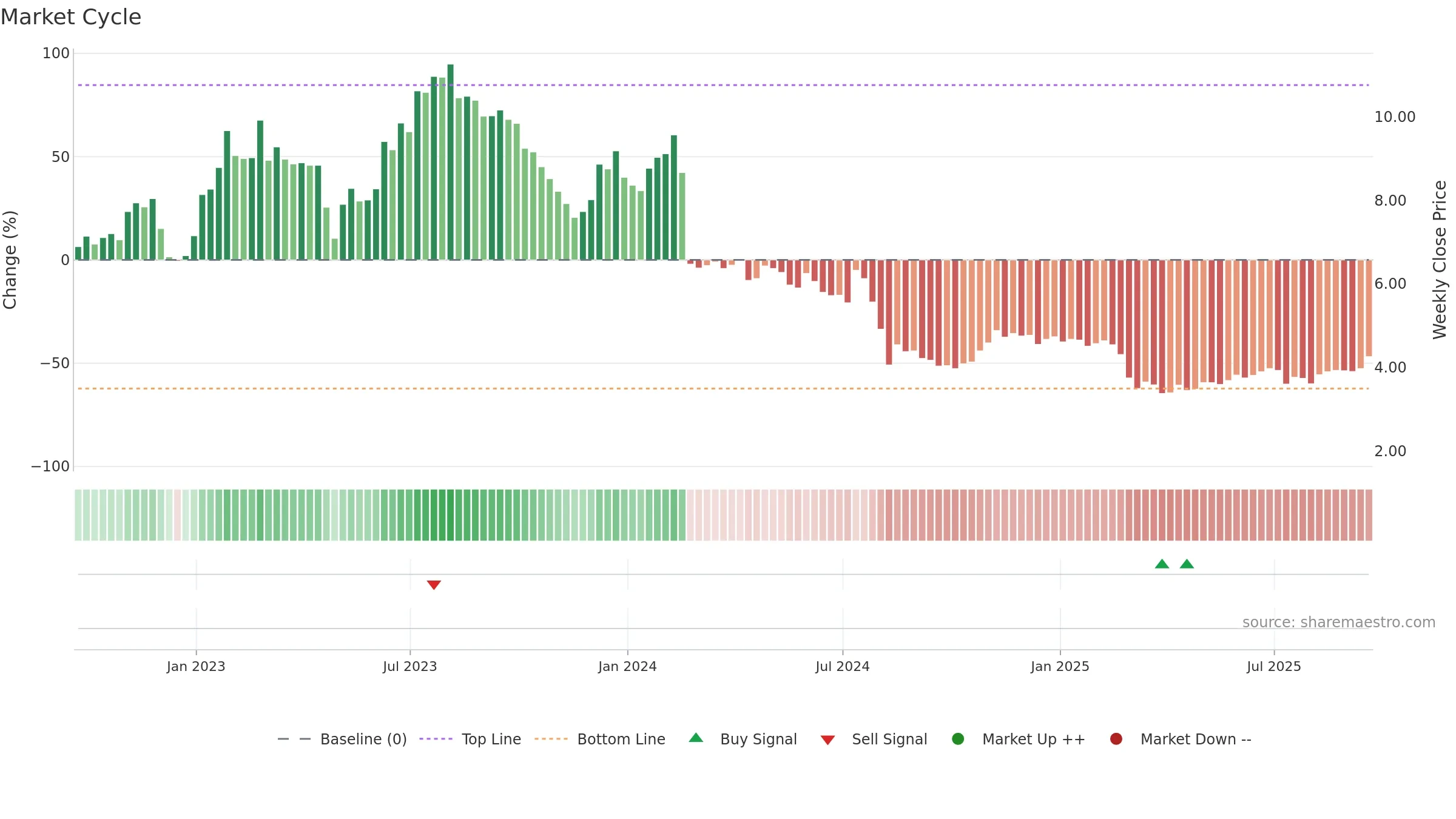1456x819 pixels.
Task: Click the Jul 2025 axis label
Action: (x=1274, y=666)
